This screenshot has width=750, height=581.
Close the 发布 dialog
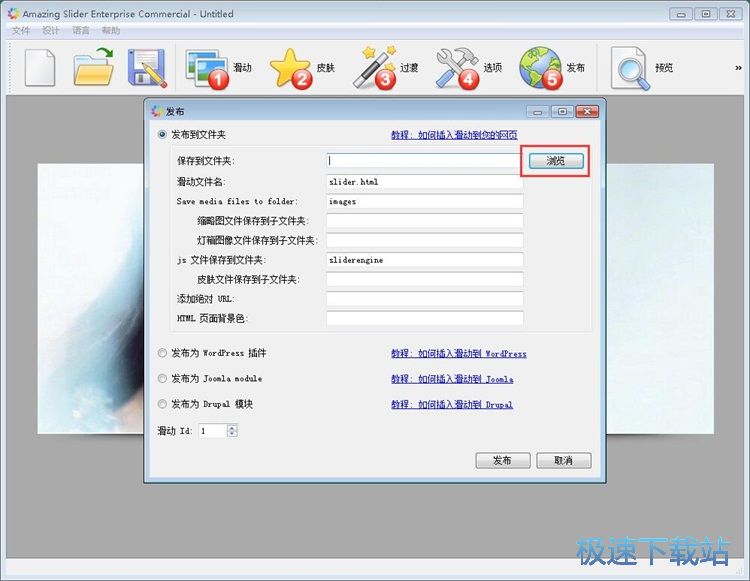pyautogui.click(x=587, y=112)
